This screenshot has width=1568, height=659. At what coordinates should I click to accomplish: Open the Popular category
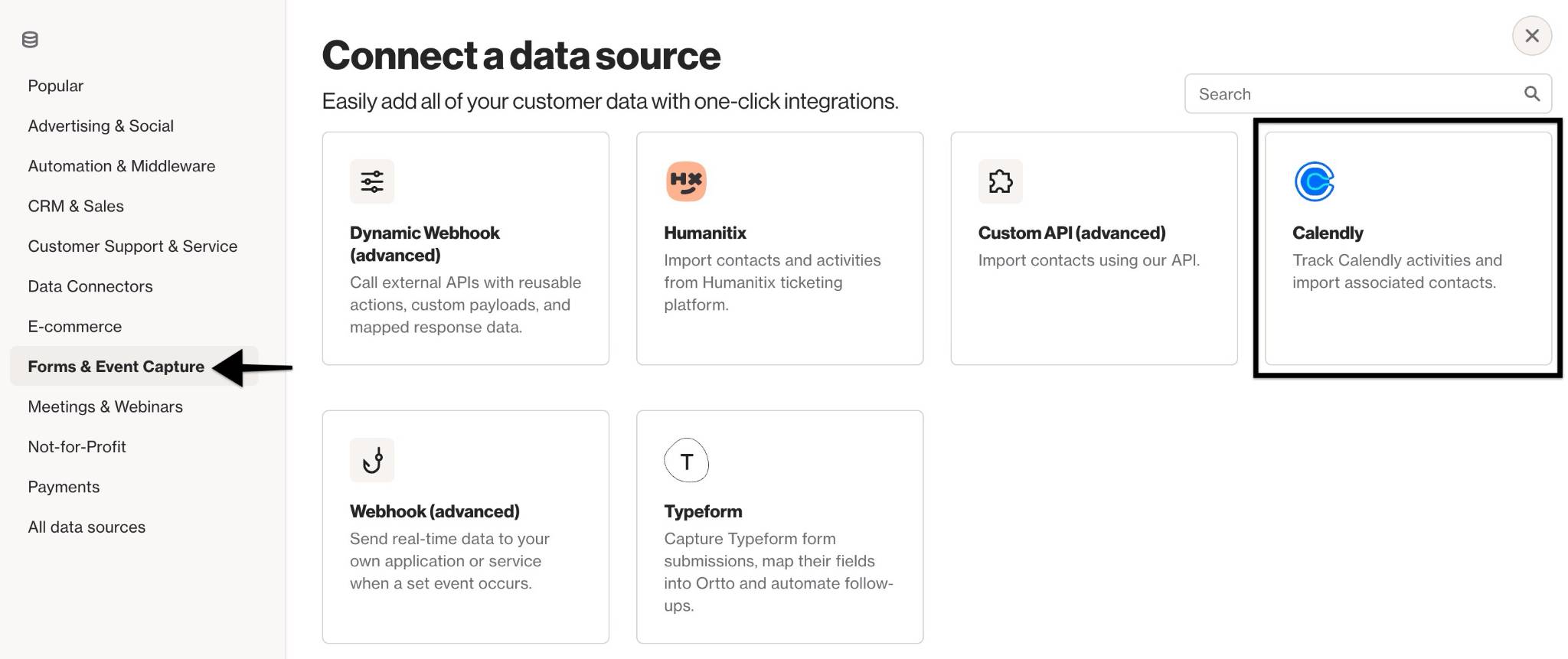point(56,86)
